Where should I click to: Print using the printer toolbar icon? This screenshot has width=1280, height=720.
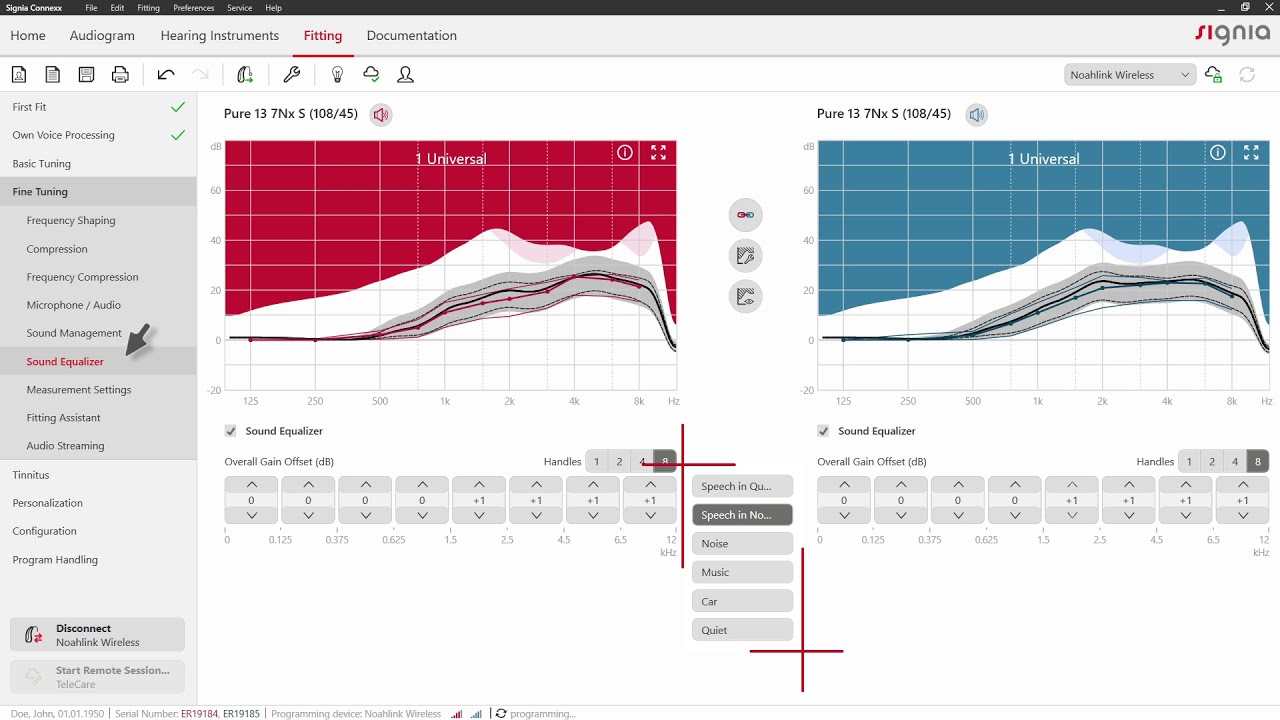coord(120,75)
